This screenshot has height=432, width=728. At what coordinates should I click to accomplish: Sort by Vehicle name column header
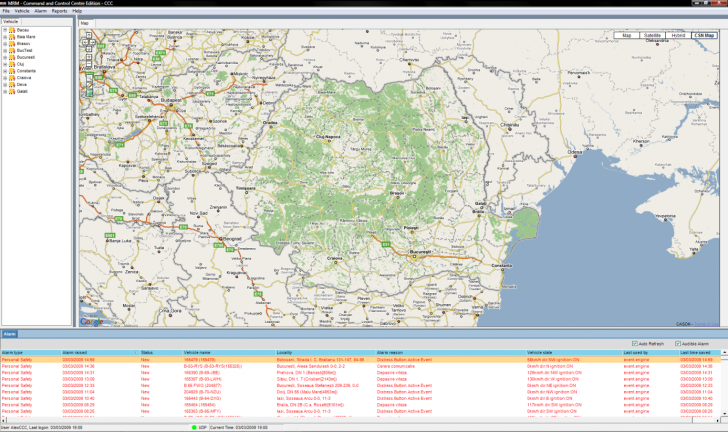[x=228, y=353]
